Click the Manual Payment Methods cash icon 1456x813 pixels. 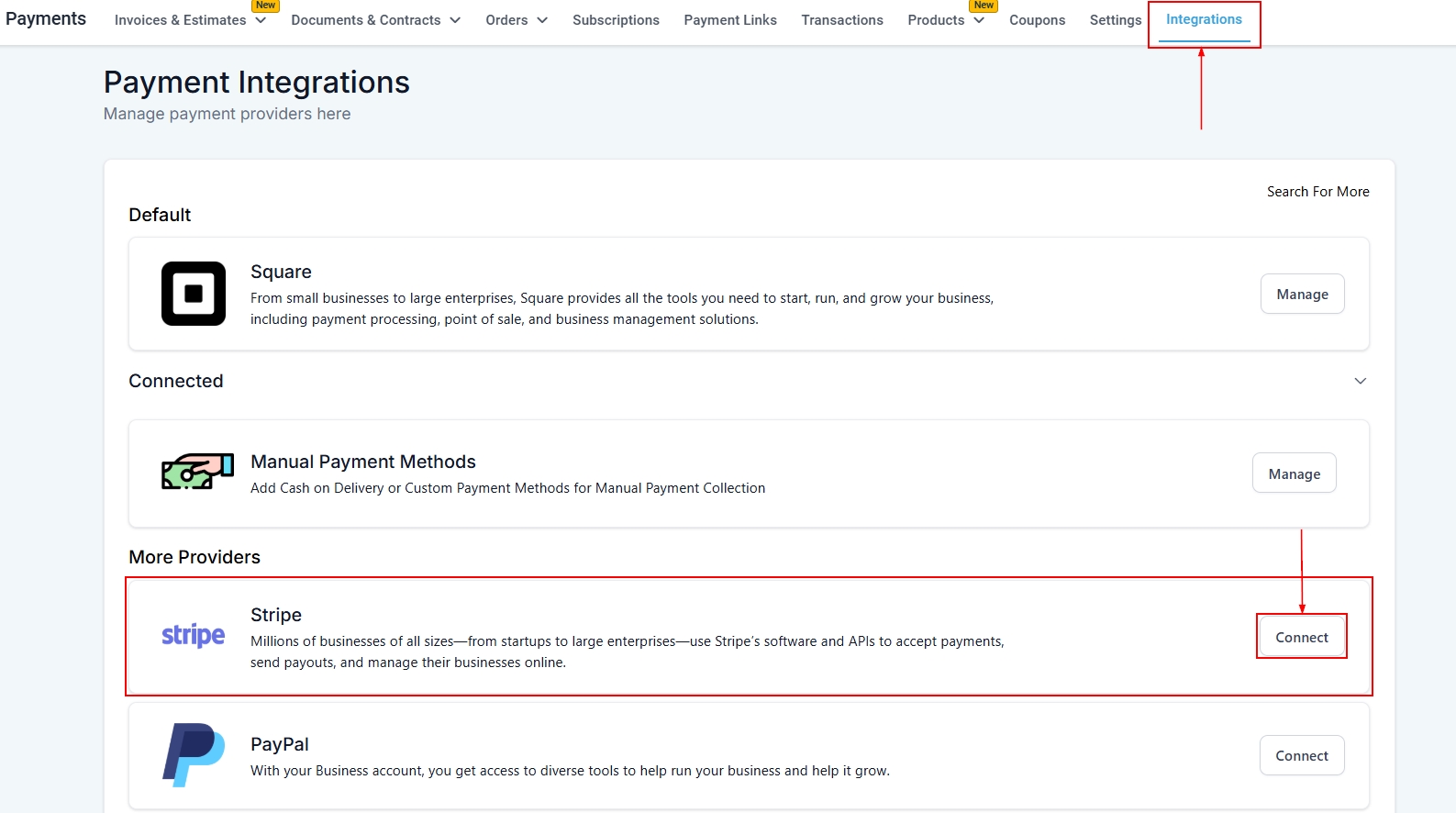coord(197,472)
